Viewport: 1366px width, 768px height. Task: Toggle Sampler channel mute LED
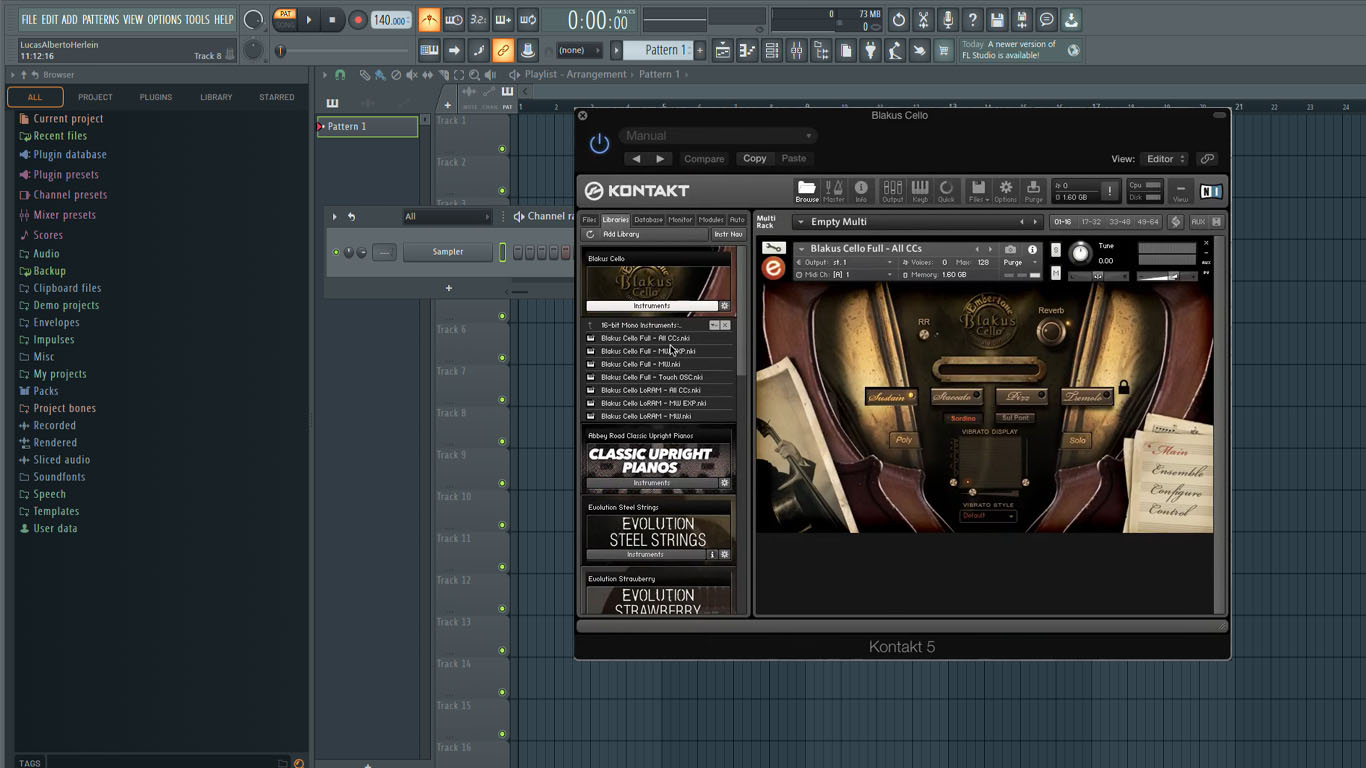coord(336,252)
